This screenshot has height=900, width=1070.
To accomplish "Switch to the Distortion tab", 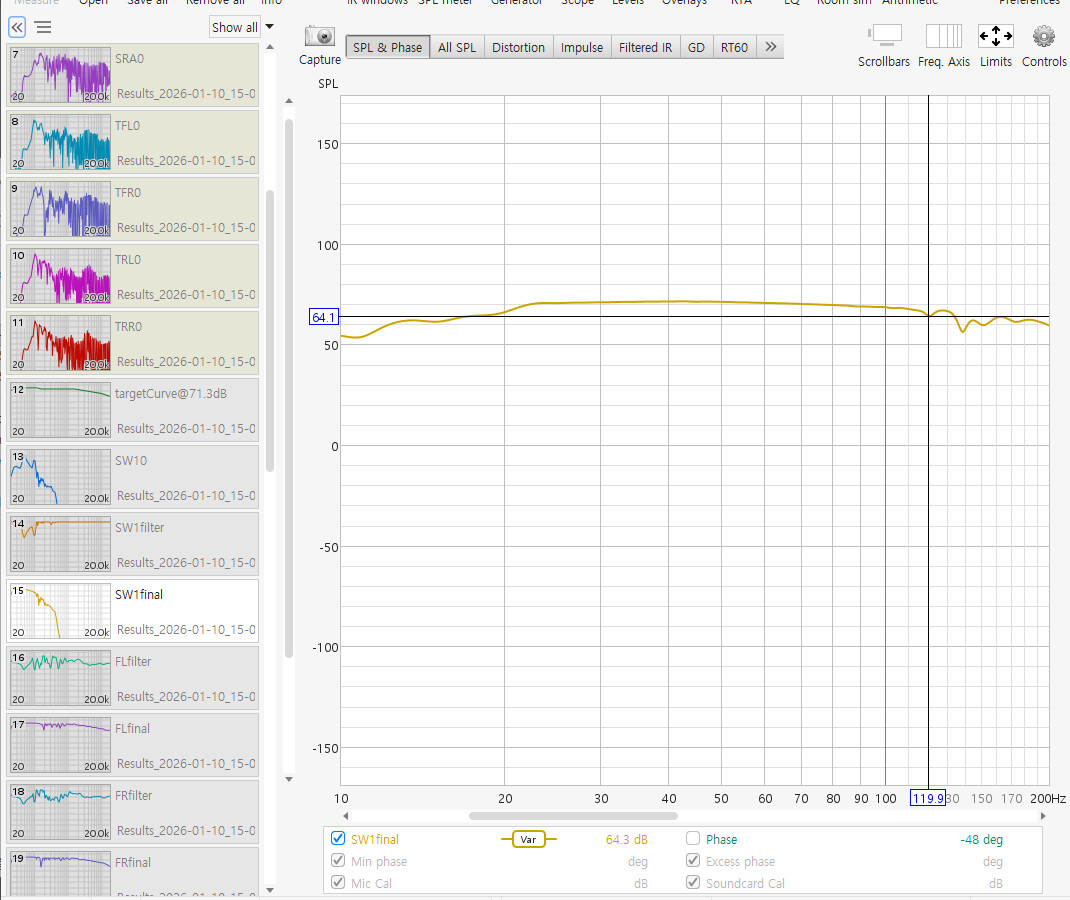I will coord(518,47).
